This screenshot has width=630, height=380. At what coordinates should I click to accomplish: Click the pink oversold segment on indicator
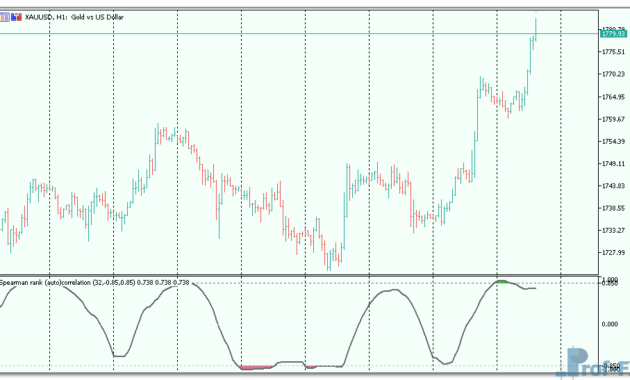256,367
